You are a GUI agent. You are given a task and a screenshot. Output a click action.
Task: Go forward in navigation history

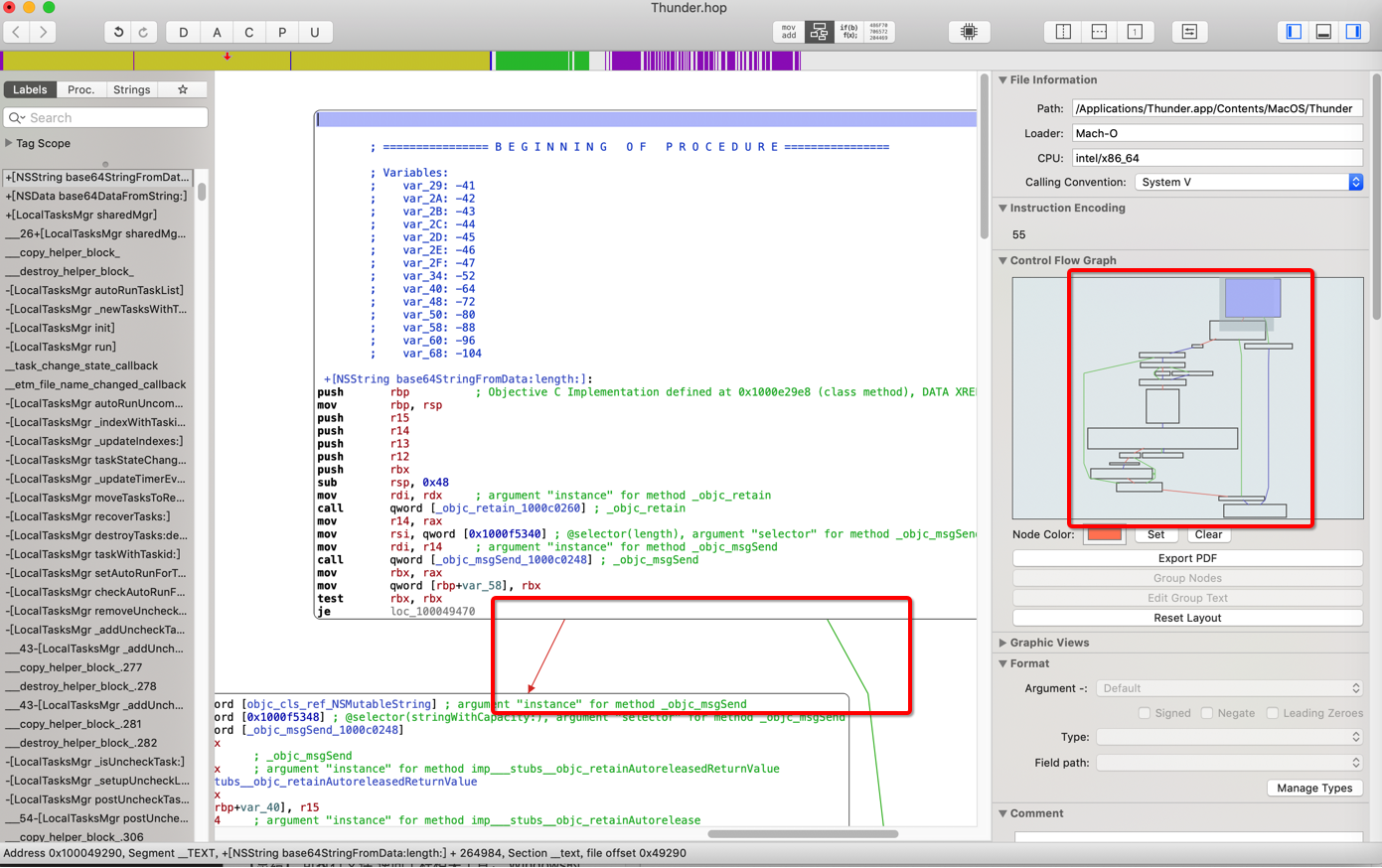[43, 32]
